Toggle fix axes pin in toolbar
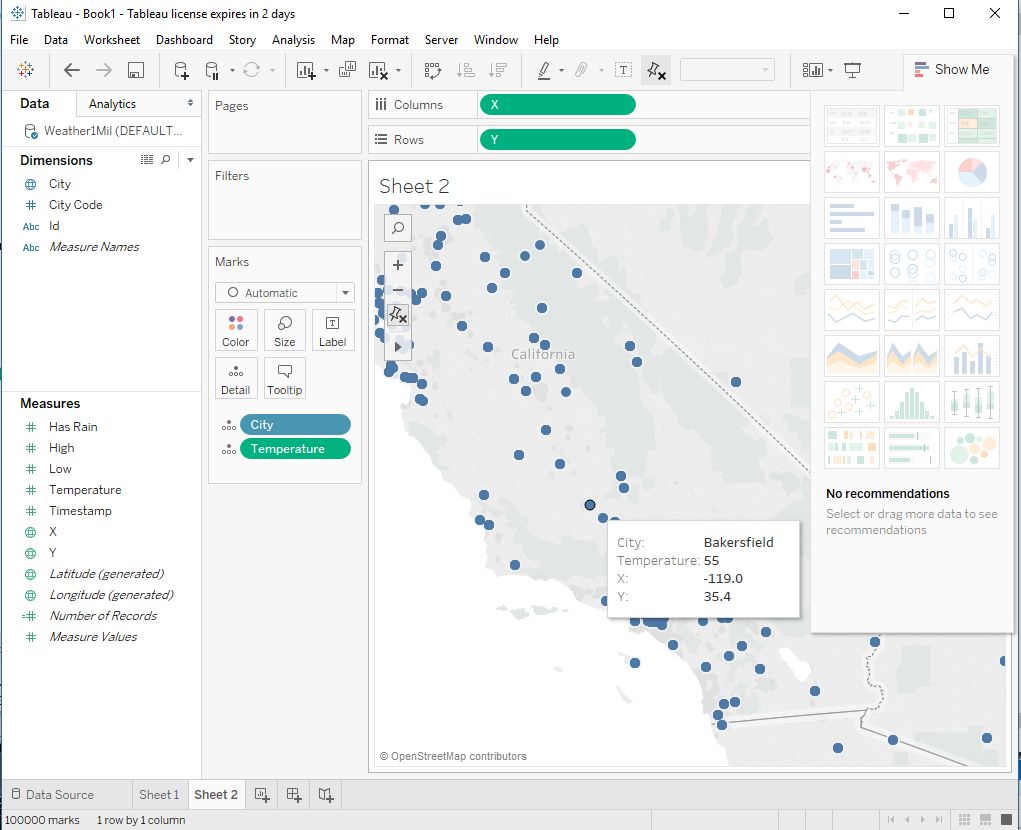1021x830 pixels. (656, 70)
